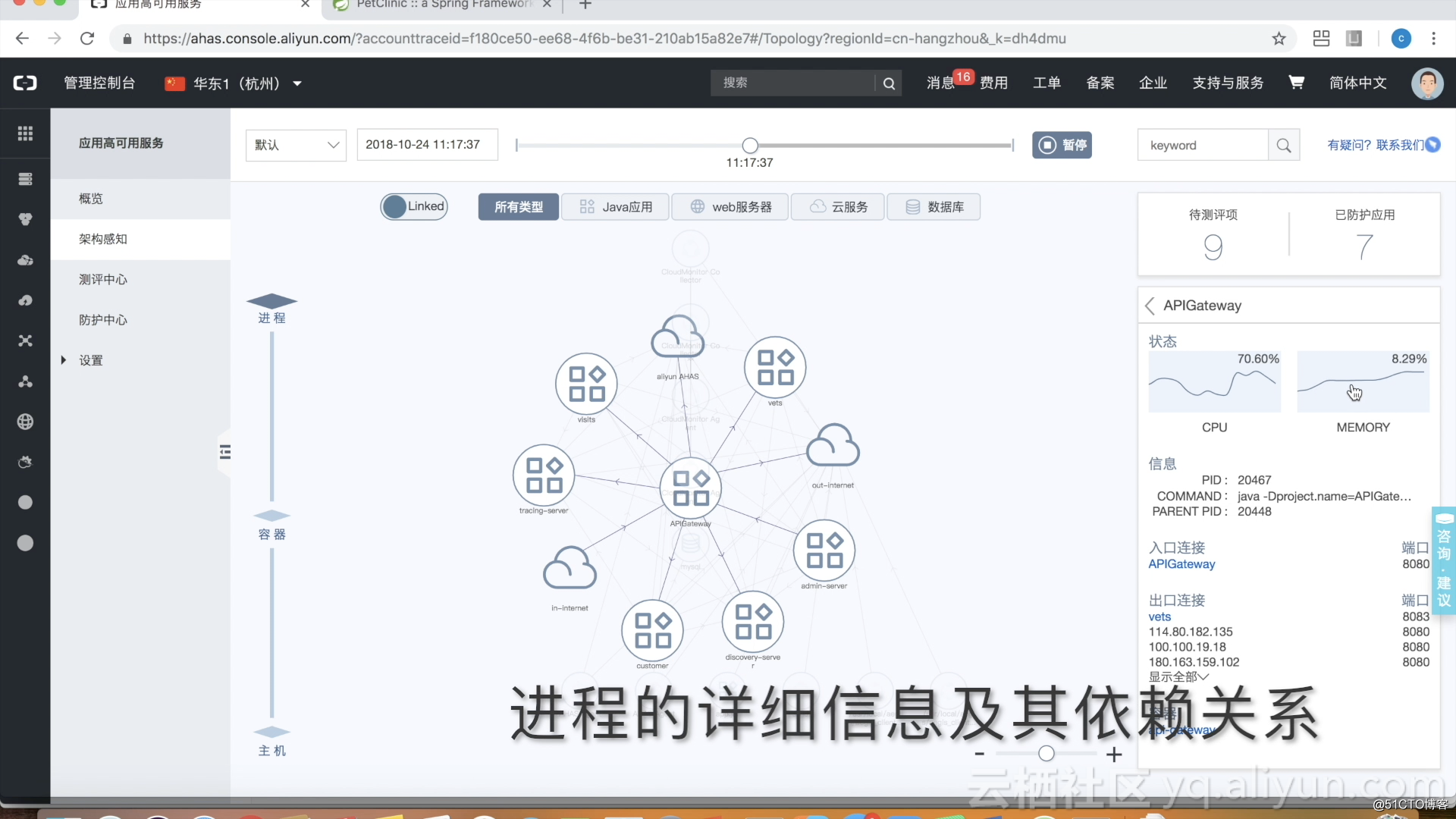Open the shopping cart icon
1456x819 pixels.
pyautogui.click(x=1297, y=83)
